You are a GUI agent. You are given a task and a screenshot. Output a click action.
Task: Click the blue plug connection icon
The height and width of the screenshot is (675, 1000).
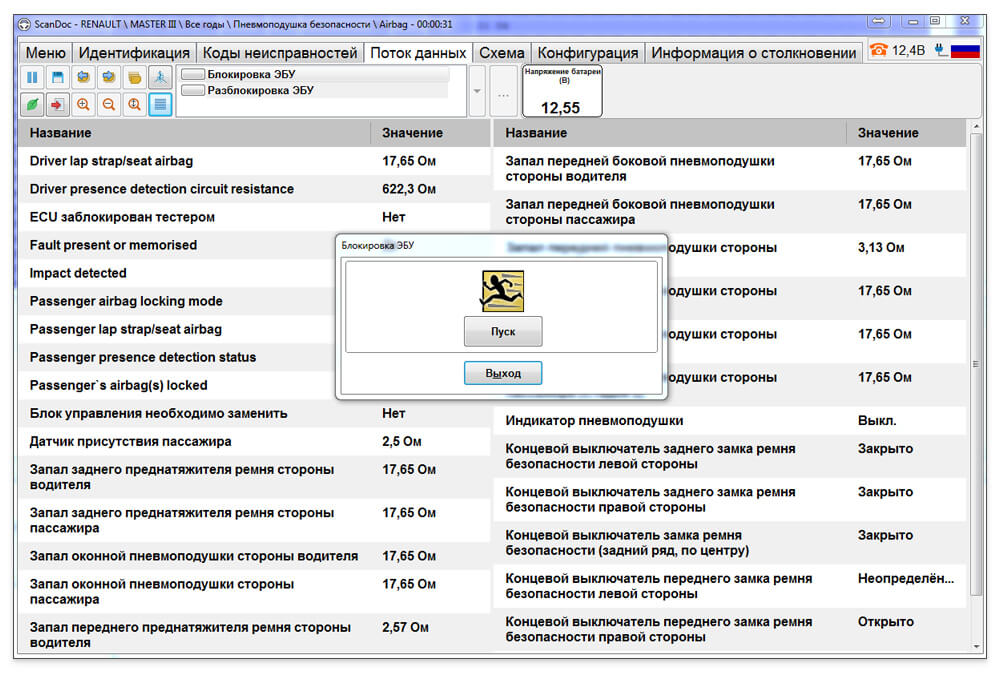pyautogui.click(x=941, y=50)
